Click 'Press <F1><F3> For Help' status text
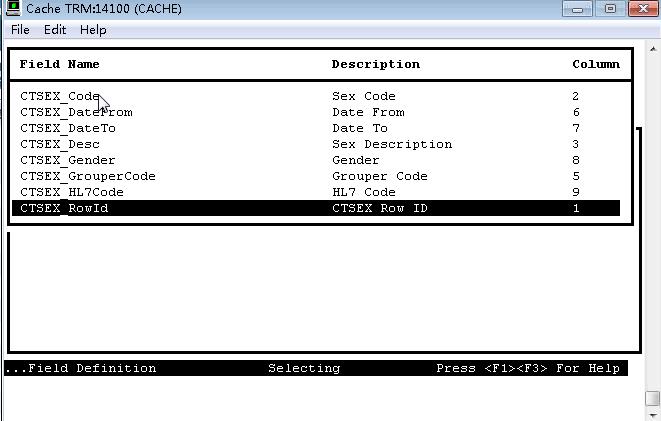 tap(528, 368)
